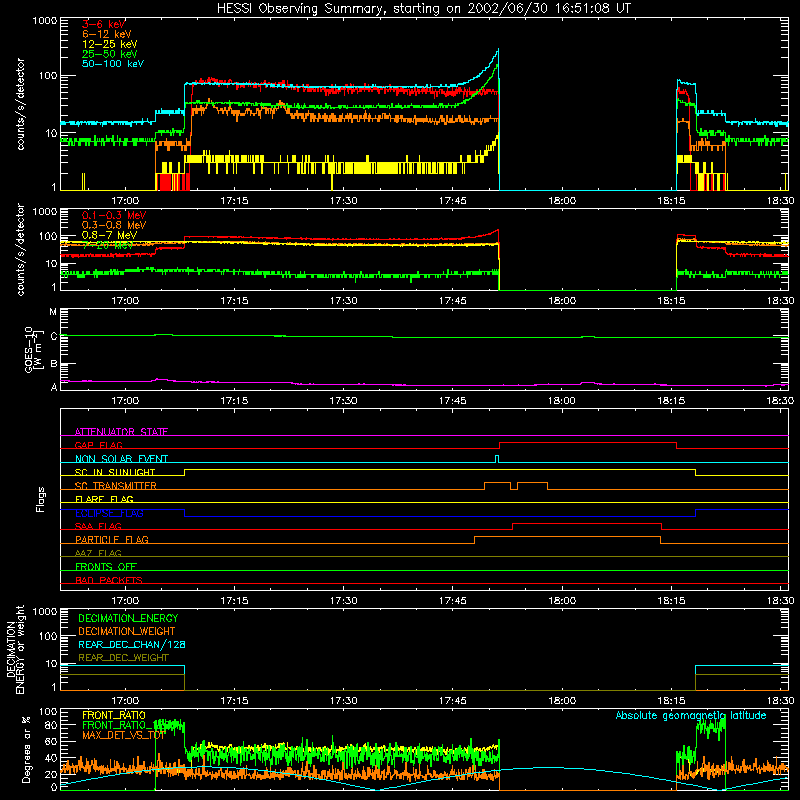
Task: Select the A class label on GOES axis
Action: point(54,387)
